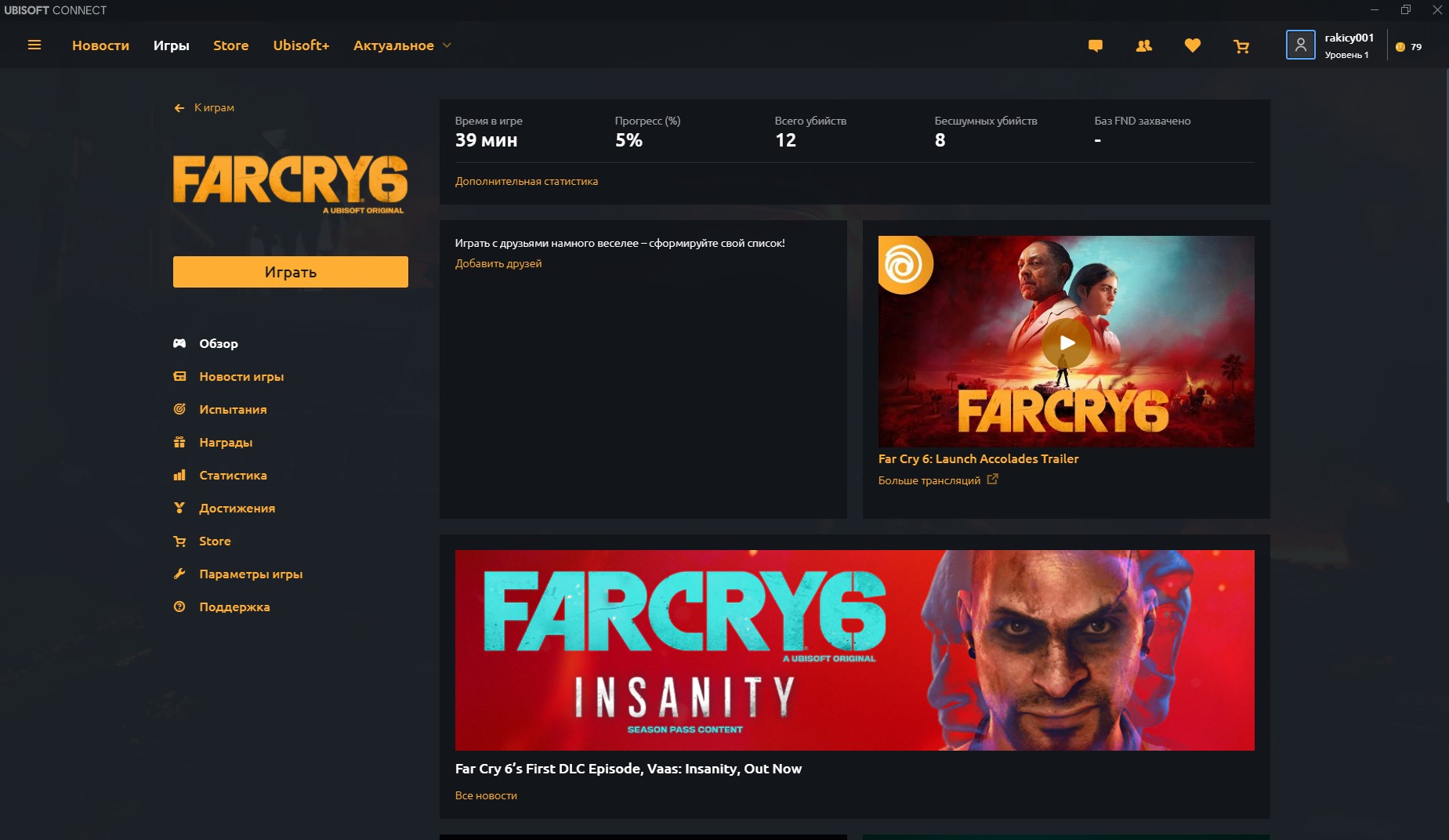The image size is (1449, 840).
Task: Switch to the Игры top tab
Action: [171, 45]
